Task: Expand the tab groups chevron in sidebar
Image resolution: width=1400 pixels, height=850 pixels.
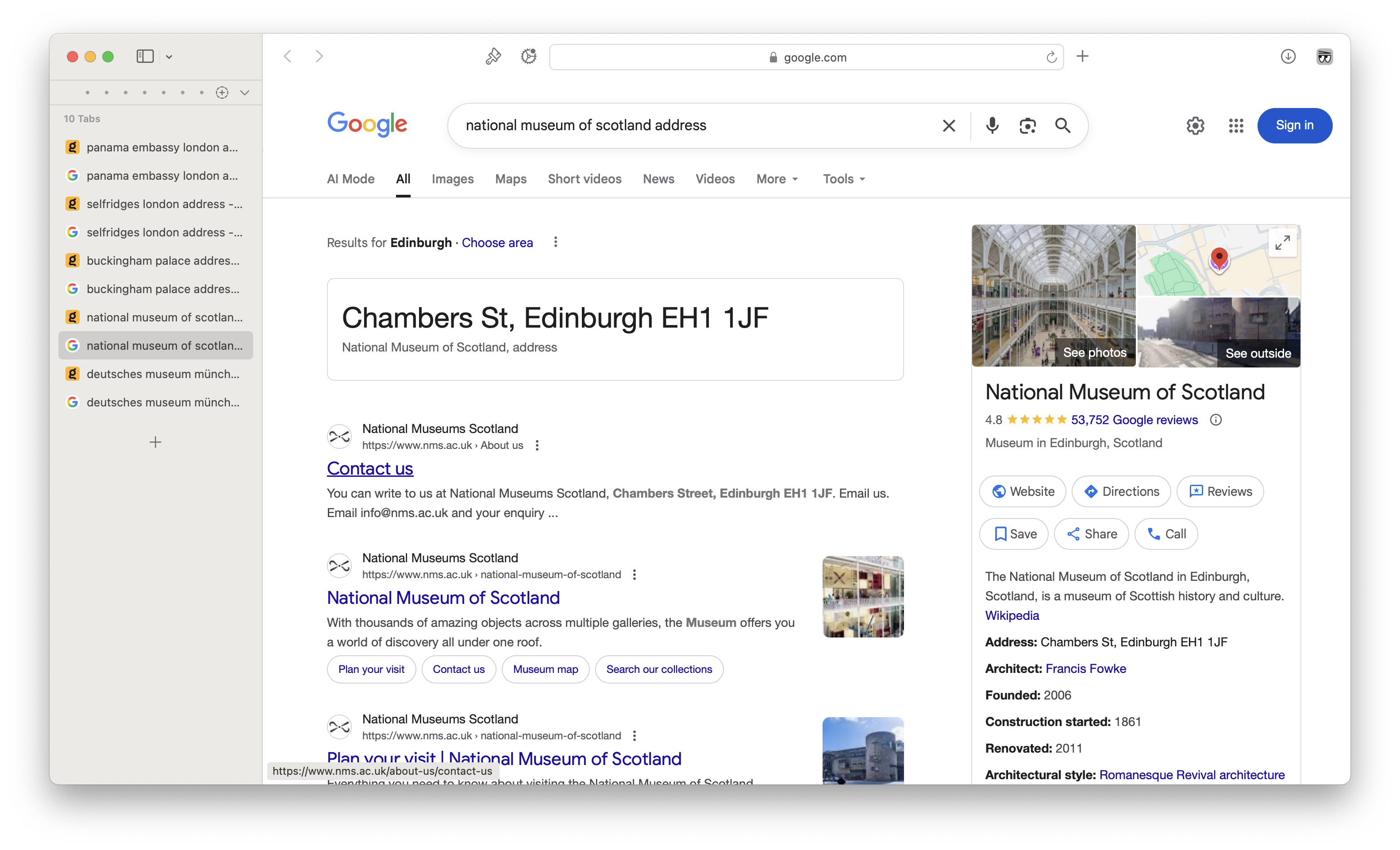Action: [x=245, y=93]
